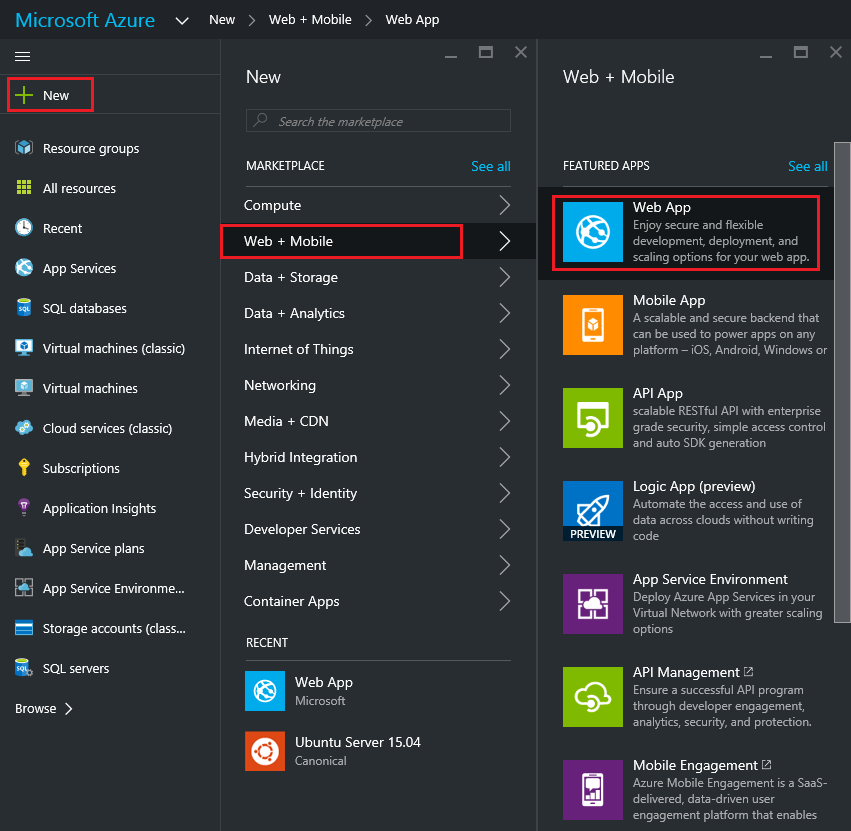The width and height of the screenshot is (851, 831).
Task: Select the Ubuntu Server 15.04 icon
Action: pos(265,751)
